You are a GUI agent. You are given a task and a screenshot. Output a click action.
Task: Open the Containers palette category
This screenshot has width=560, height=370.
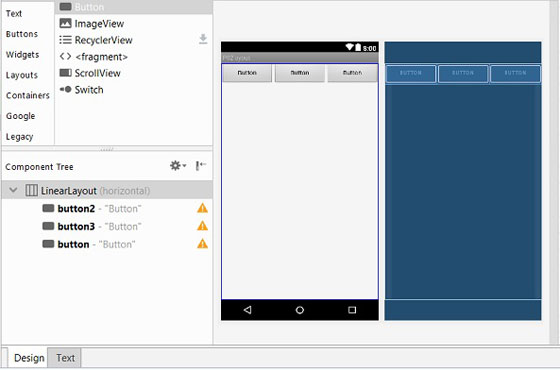coord(28,95)
